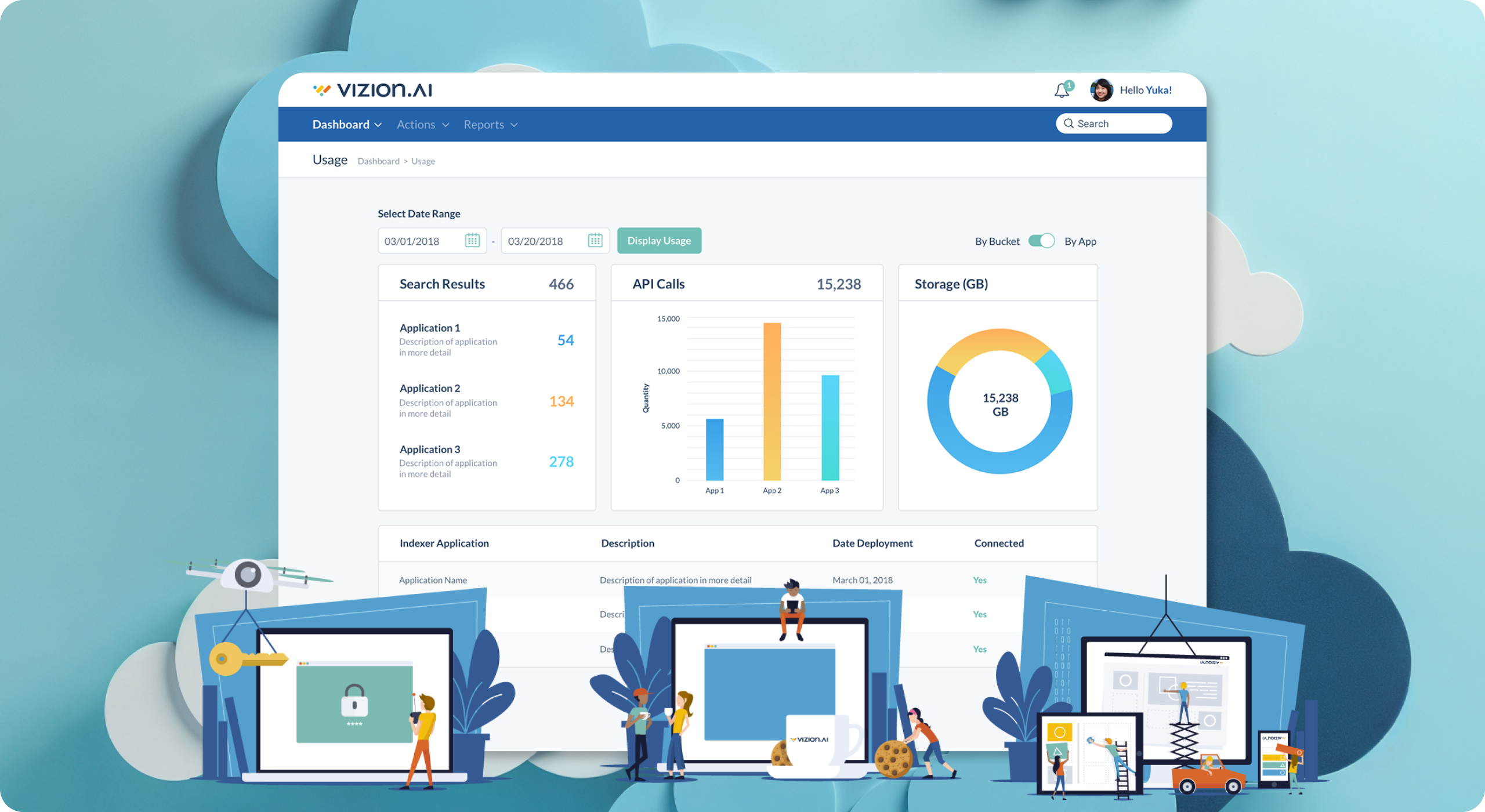Click the notification bell icon
Image resolution: width=1485 pixels, height=812 pixels.
pos(1061,91)
